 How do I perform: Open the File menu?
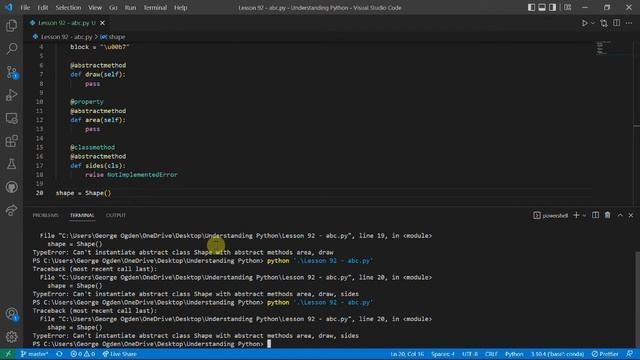[x=25, y=7]
